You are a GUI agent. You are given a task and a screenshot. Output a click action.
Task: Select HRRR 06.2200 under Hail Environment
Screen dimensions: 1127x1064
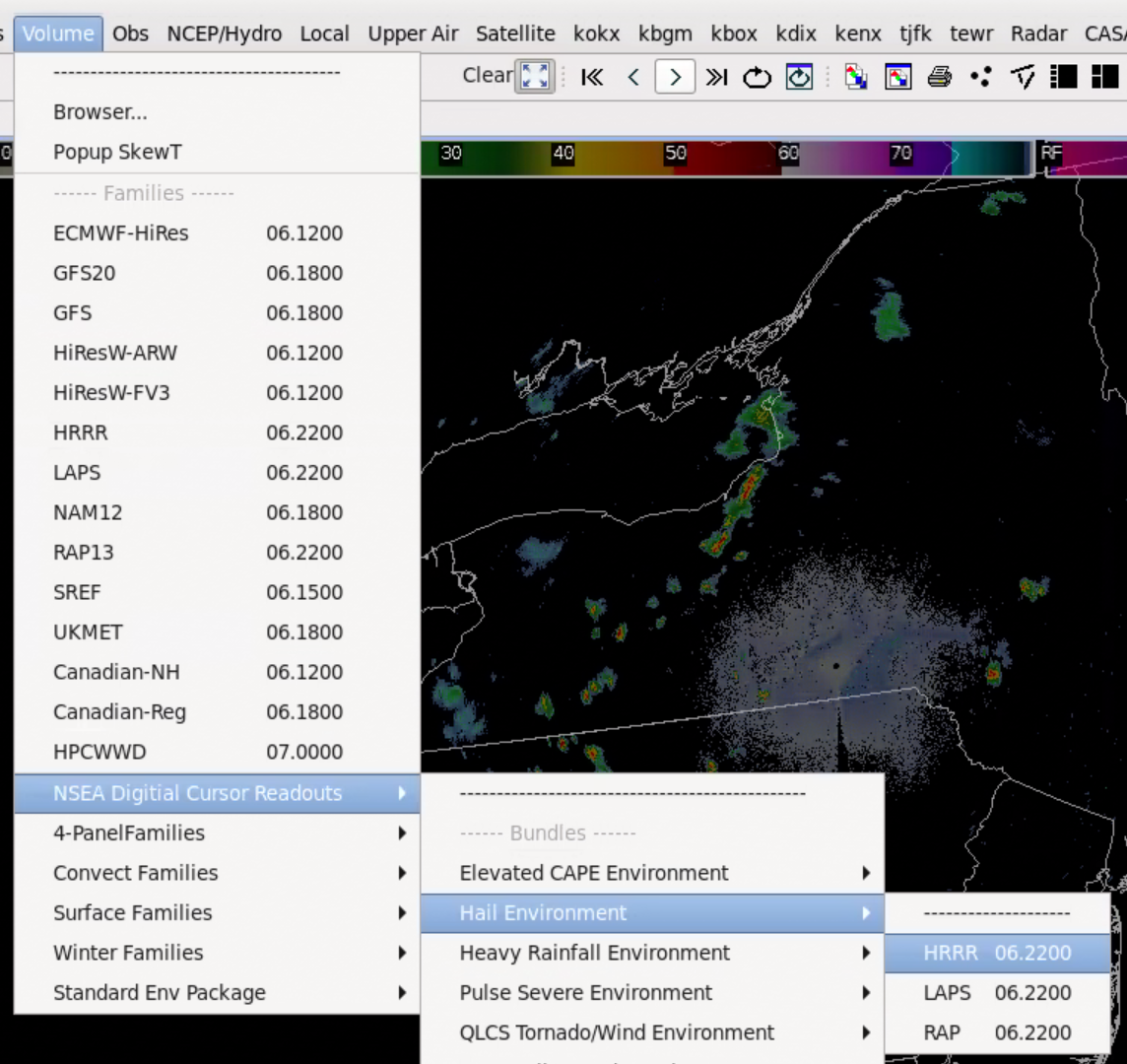point(998,953)
